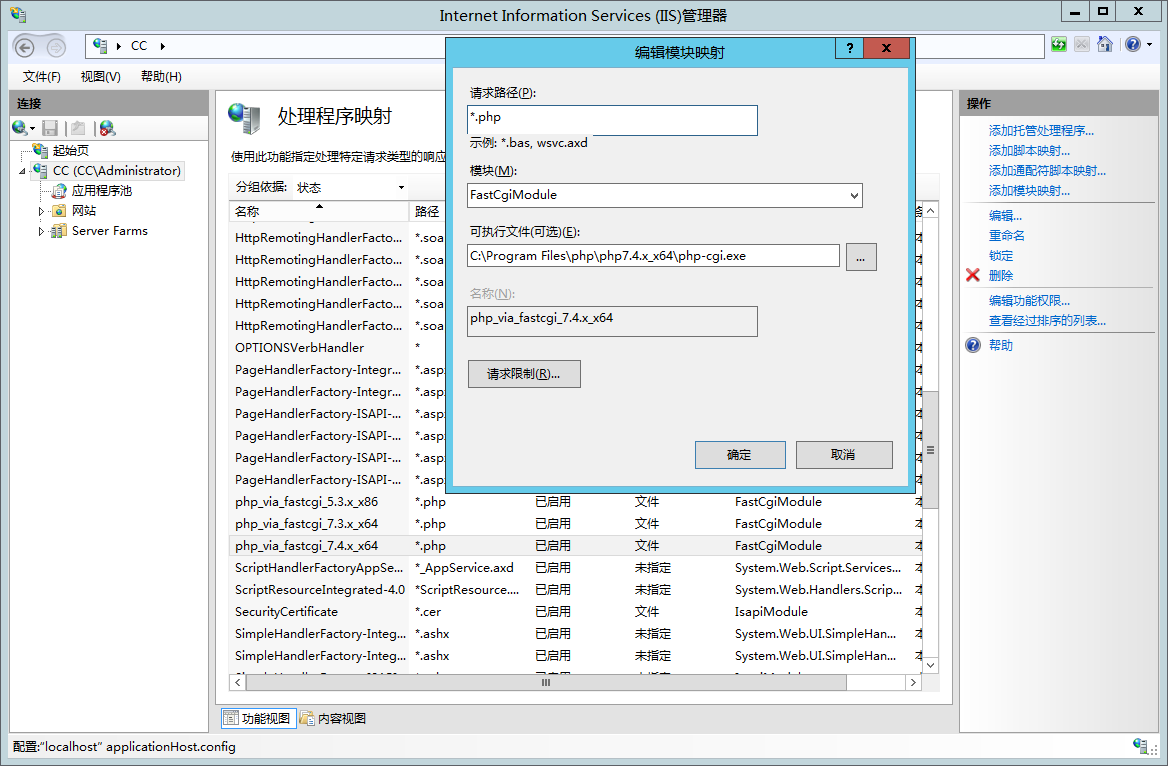Select the SecurityCertificate handler row
This screenshot has height=766, width=1168.
coord(575,612)
